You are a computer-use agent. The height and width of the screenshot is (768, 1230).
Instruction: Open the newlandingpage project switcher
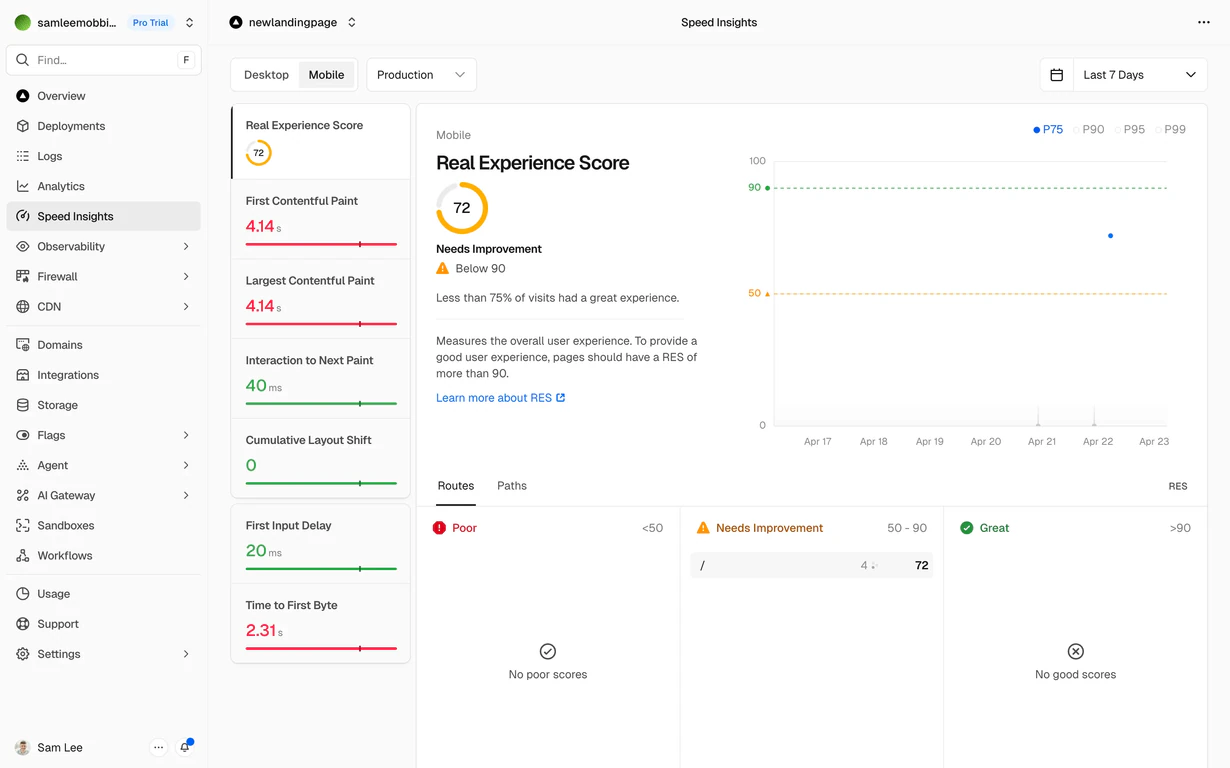pos(352,22)
